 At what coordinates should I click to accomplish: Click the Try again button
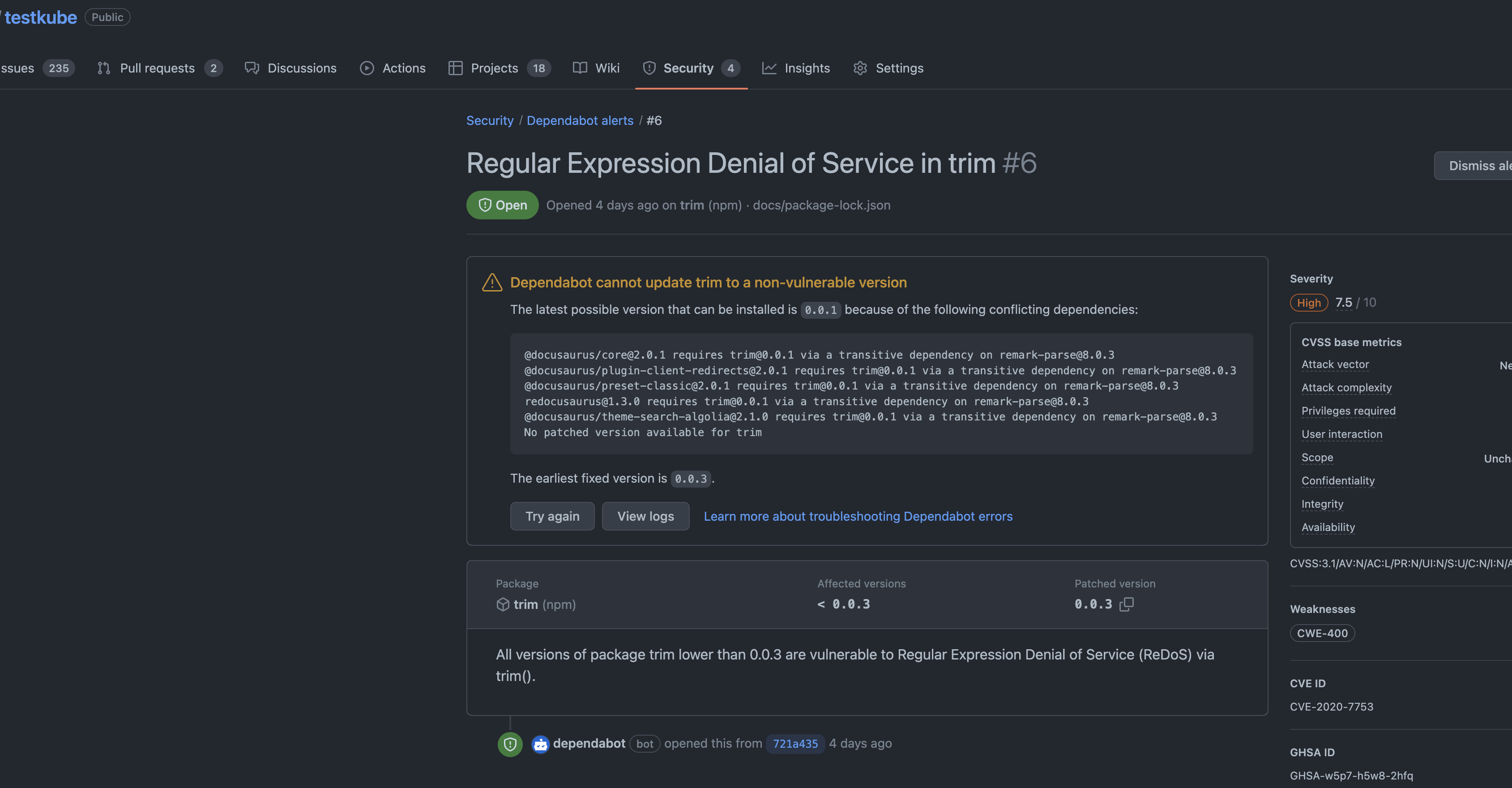552,516
